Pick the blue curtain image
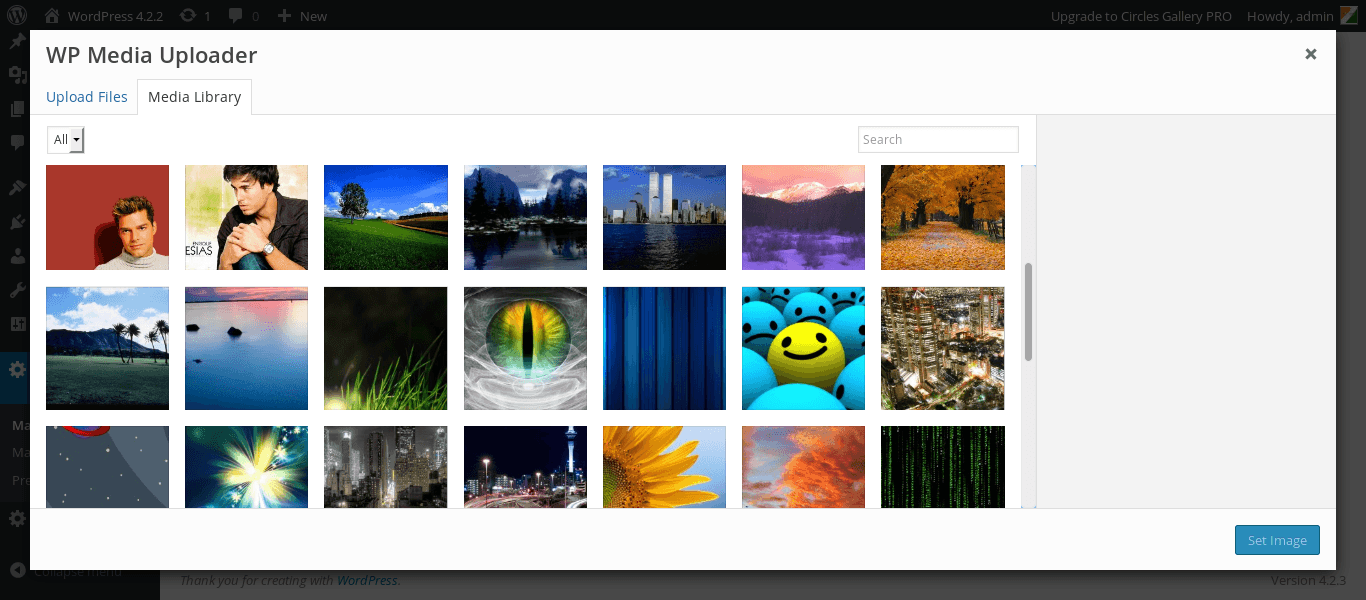Viewport: 1366px width, 600px height. (664, 348)
